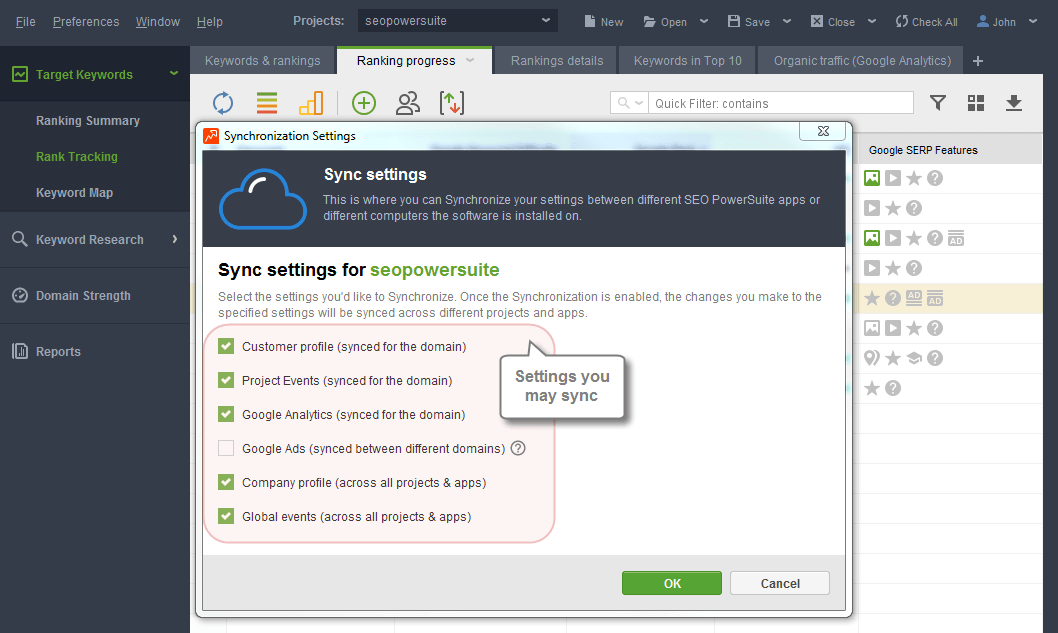Click the Target Keywords chart icon
This screenshot has height=633, width=1058.
click(x=20, y=74)
